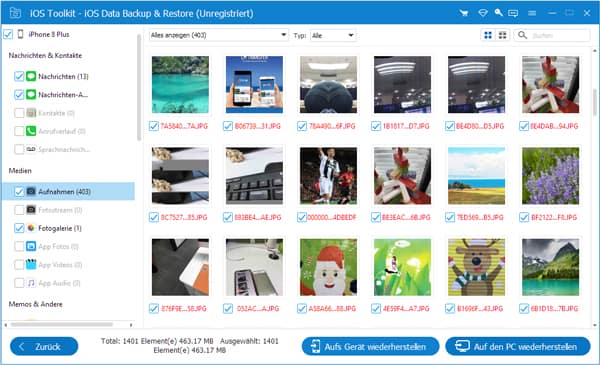This screenshot has width=600, height=365.
Task: Open the hamburger menu icon
Action: [532, 13]
